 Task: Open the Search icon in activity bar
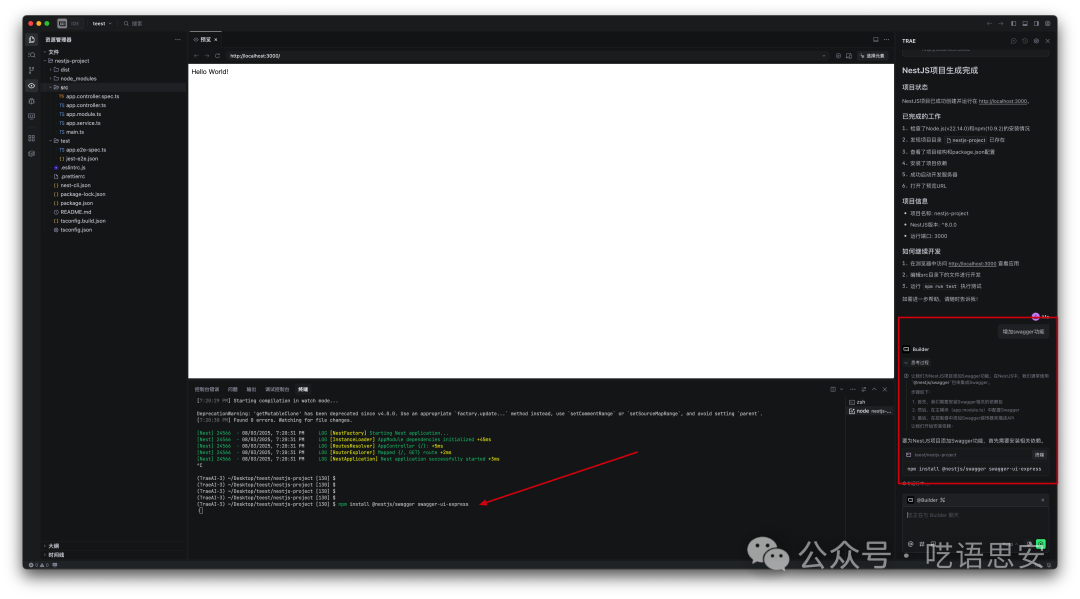click(x=32, y=55)
